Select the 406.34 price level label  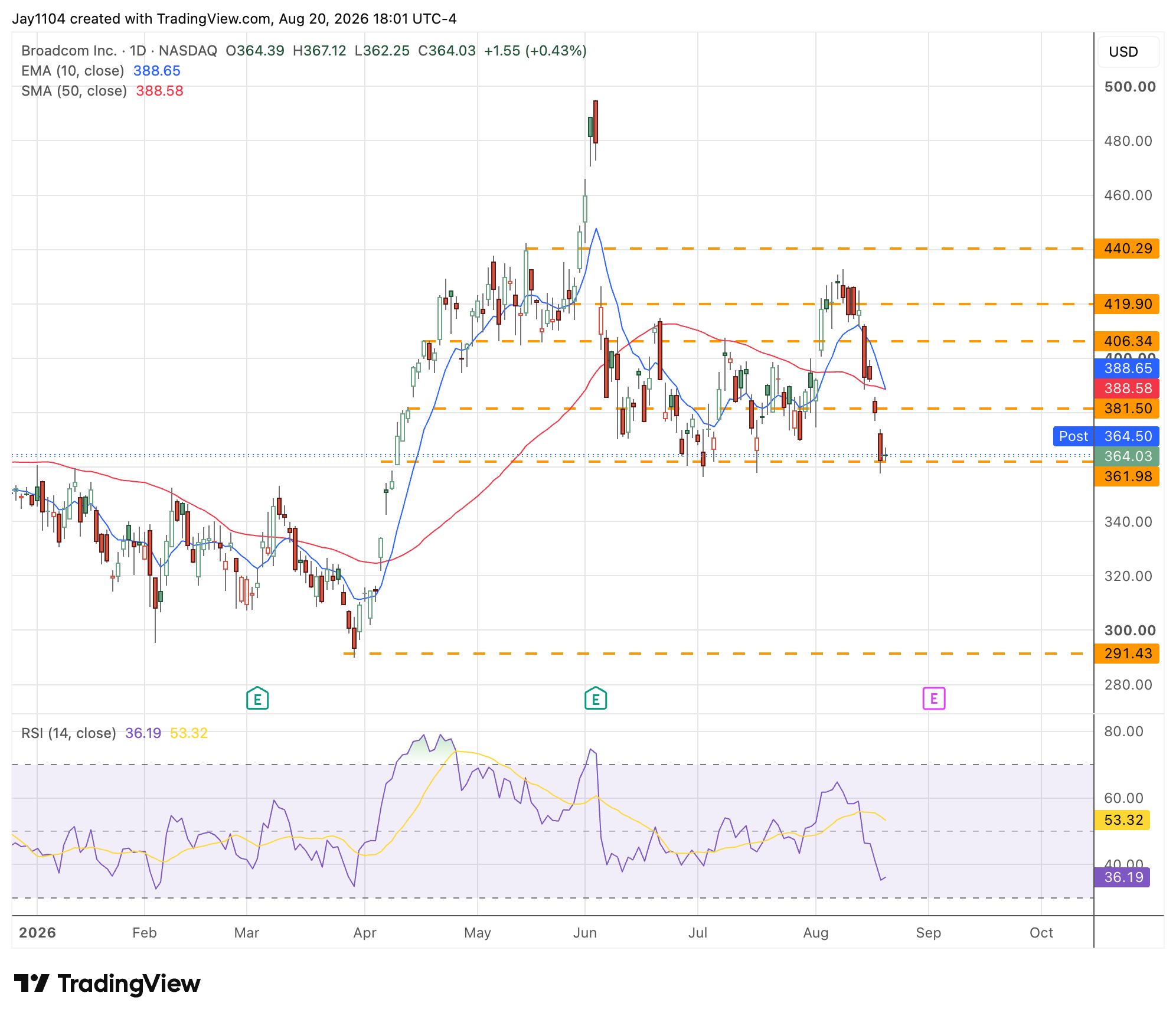(1126, 341)
